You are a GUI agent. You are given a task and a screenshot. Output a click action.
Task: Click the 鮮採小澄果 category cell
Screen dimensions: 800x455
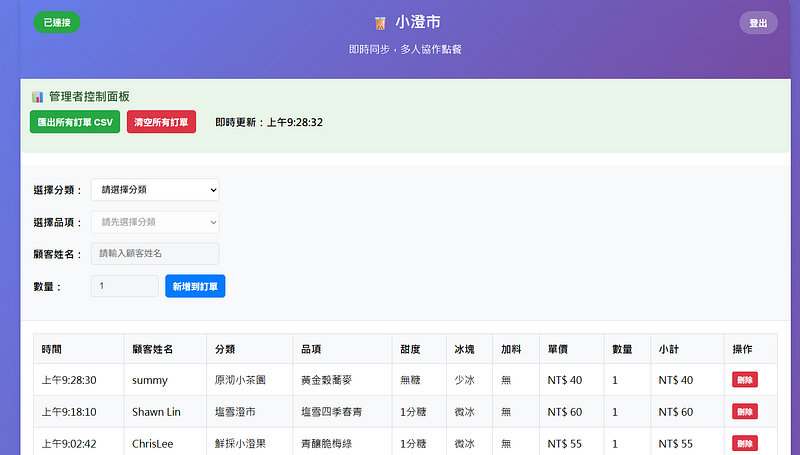click(249, 442)
